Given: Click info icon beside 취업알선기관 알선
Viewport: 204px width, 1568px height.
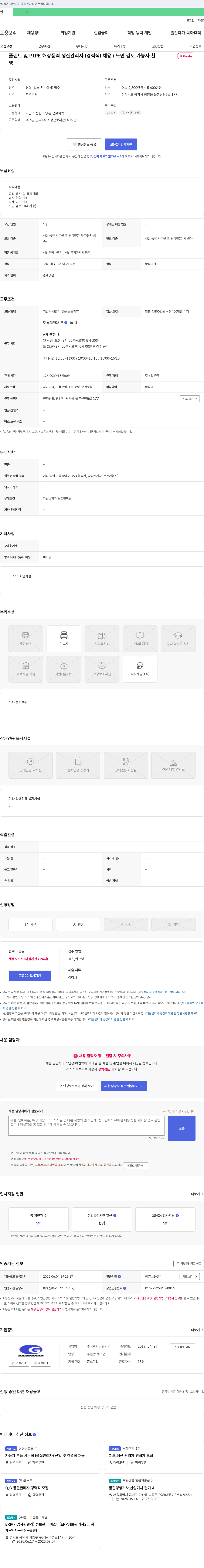Looking at the screenshot, I should (x=115, y=1215).
